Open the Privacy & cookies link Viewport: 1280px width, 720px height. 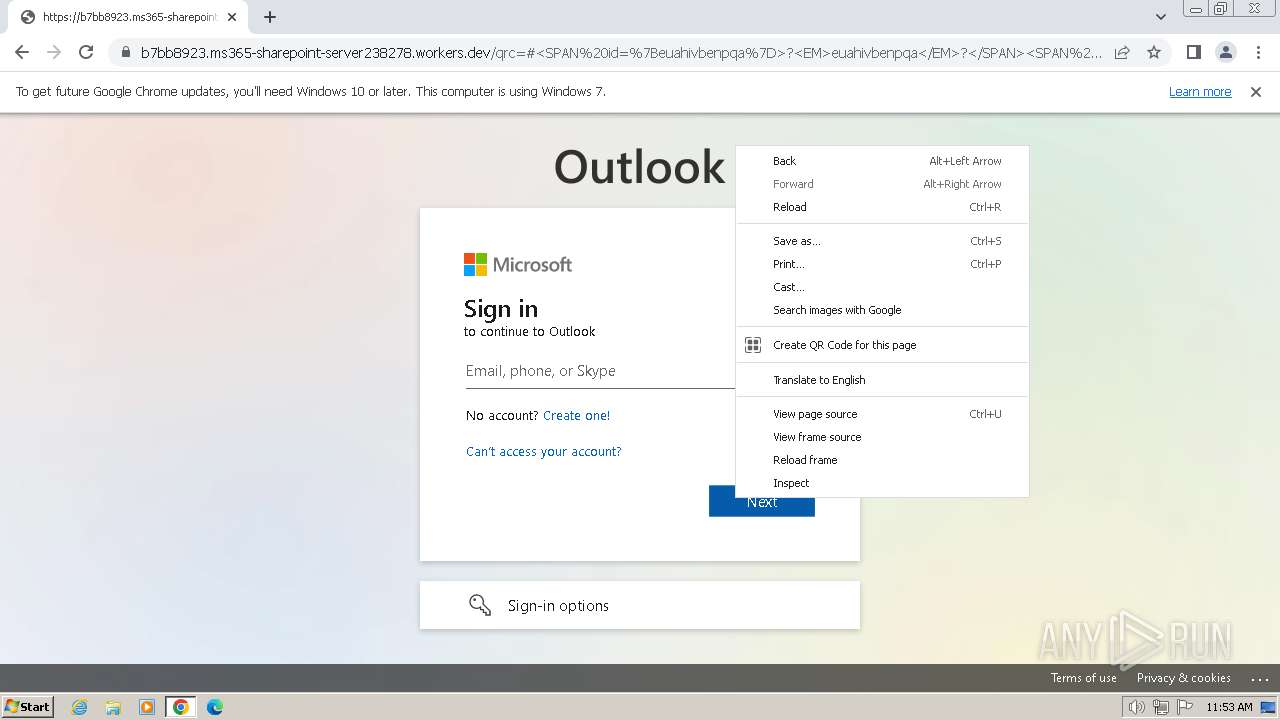point(1183,678)
